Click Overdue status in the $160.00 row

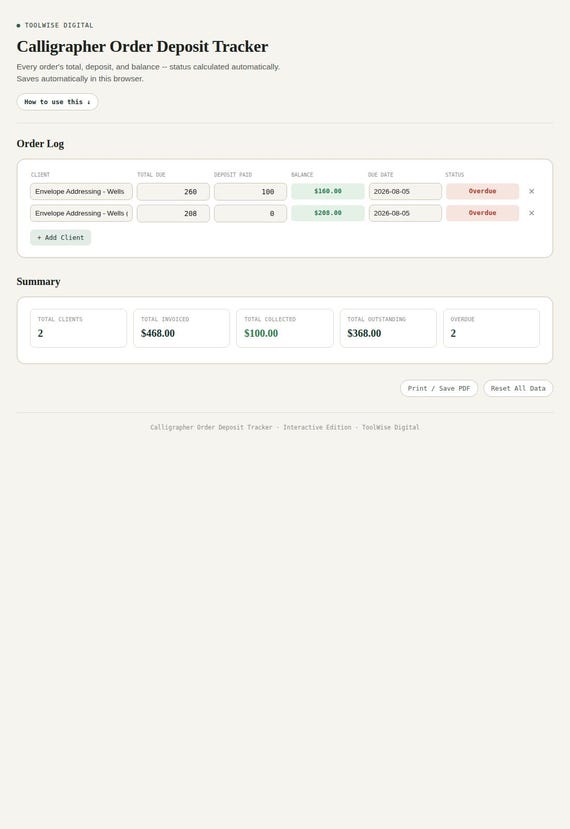pos(482,191)
